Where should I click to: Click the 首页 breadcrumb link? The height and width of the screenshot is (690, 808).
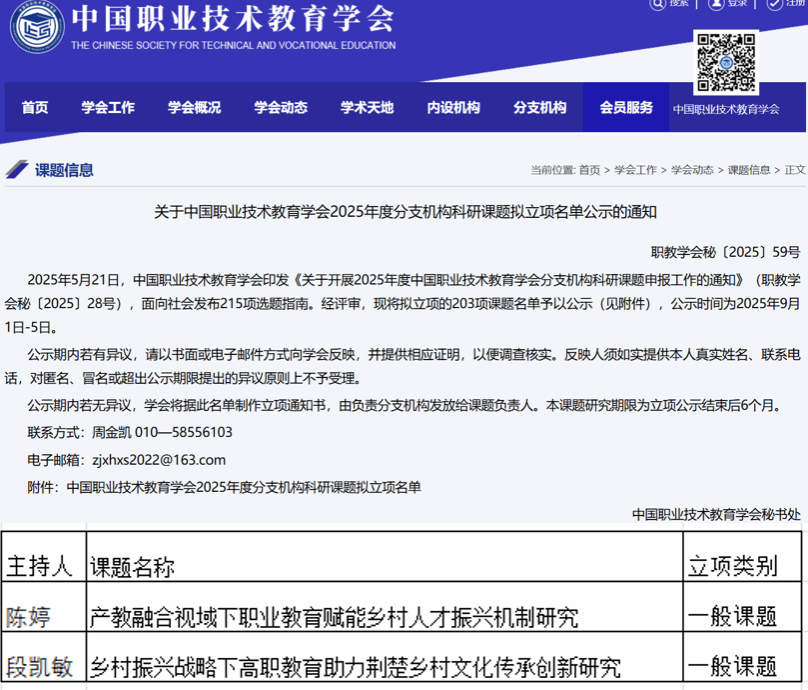tap(590, 170)
